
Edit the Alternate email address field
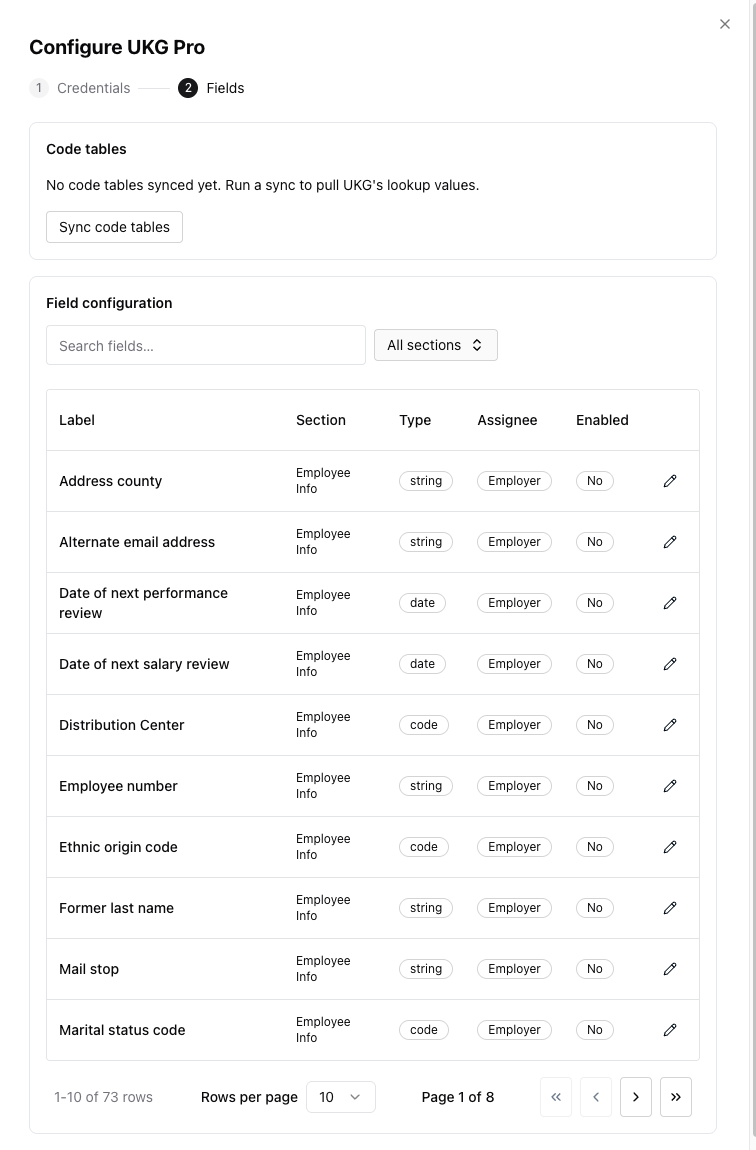(x=669, y=542)
